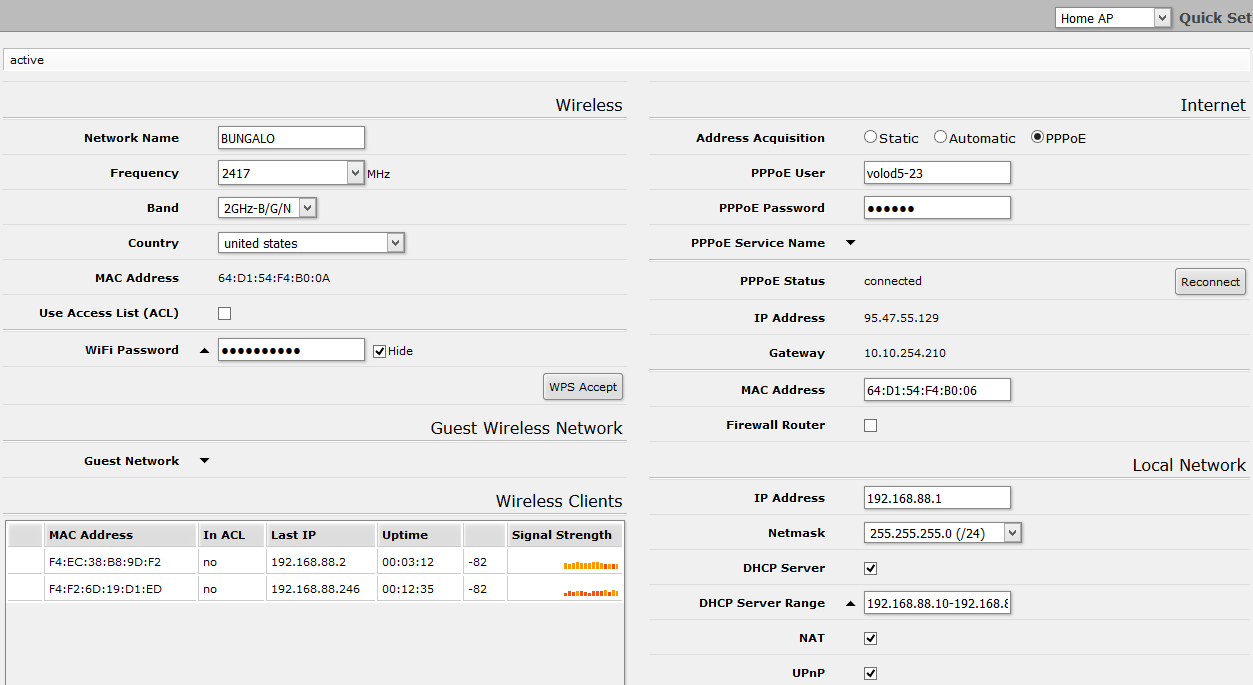Viewport: 1253px width, 685px height.
Task: Select client row F4:F2:6D:19:D1:ED
Action: pos(315,589)
